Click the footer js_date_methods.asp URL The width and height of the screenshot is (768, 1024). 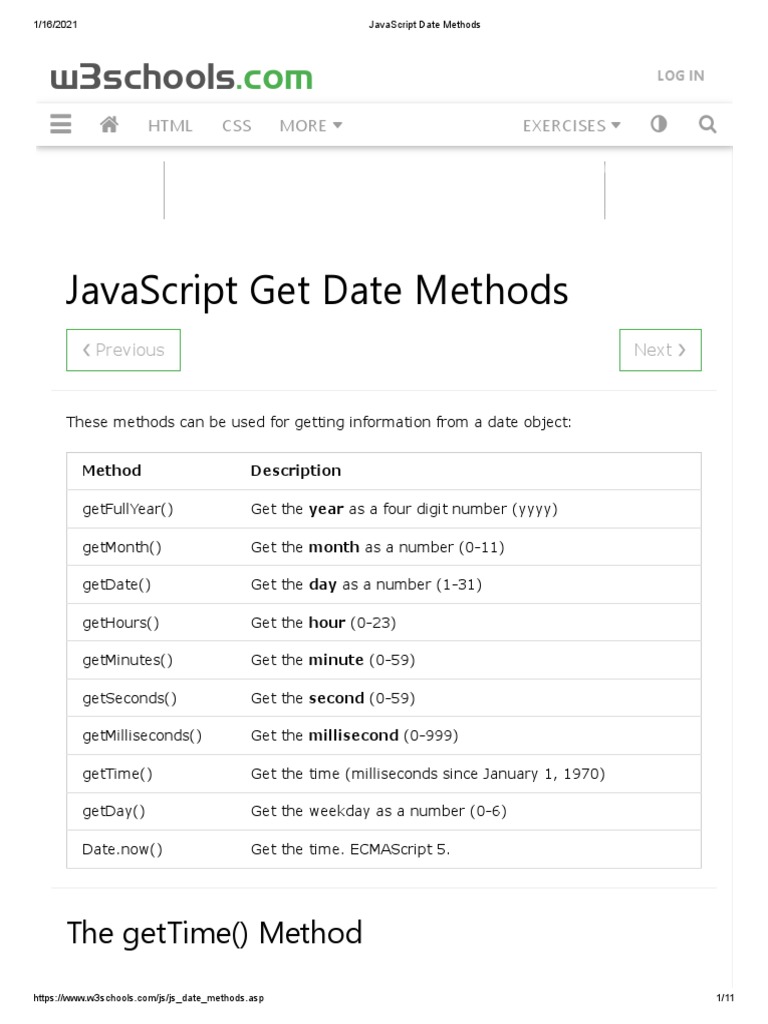click(149, 998)
